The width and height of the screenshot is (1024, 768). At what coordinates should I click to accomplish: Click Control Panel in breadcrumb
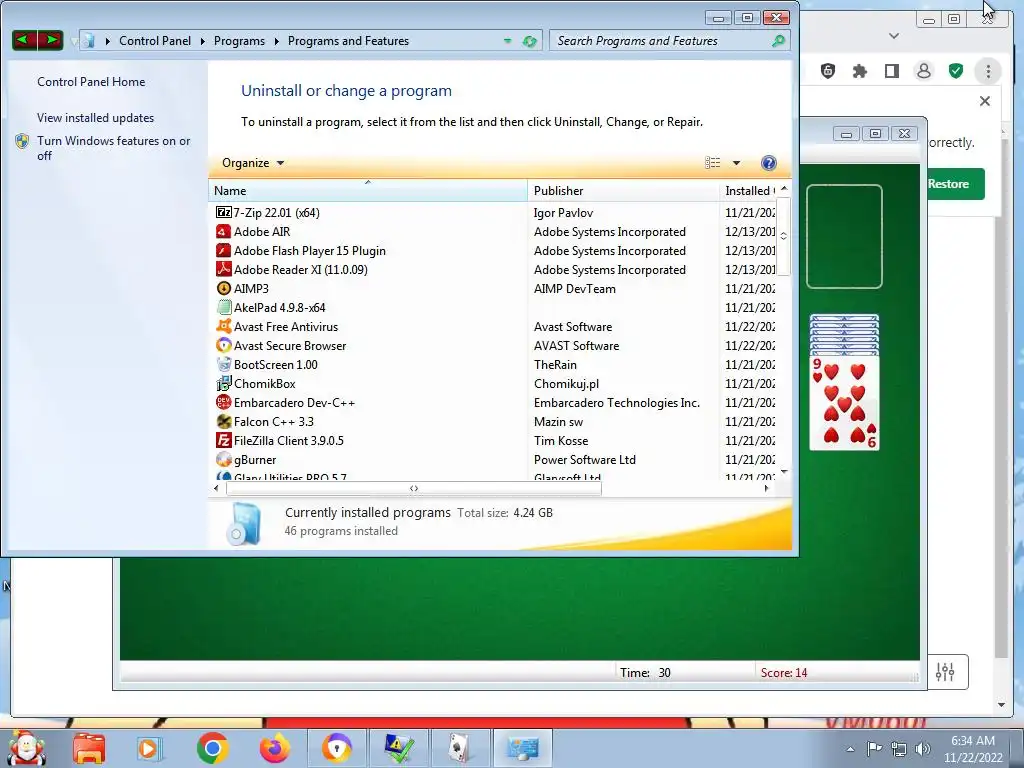[155, 40]
